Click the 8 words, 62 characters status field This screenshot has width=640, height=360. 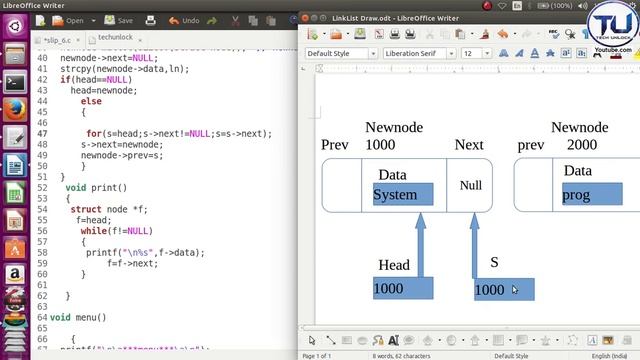[x=401, y=356]
